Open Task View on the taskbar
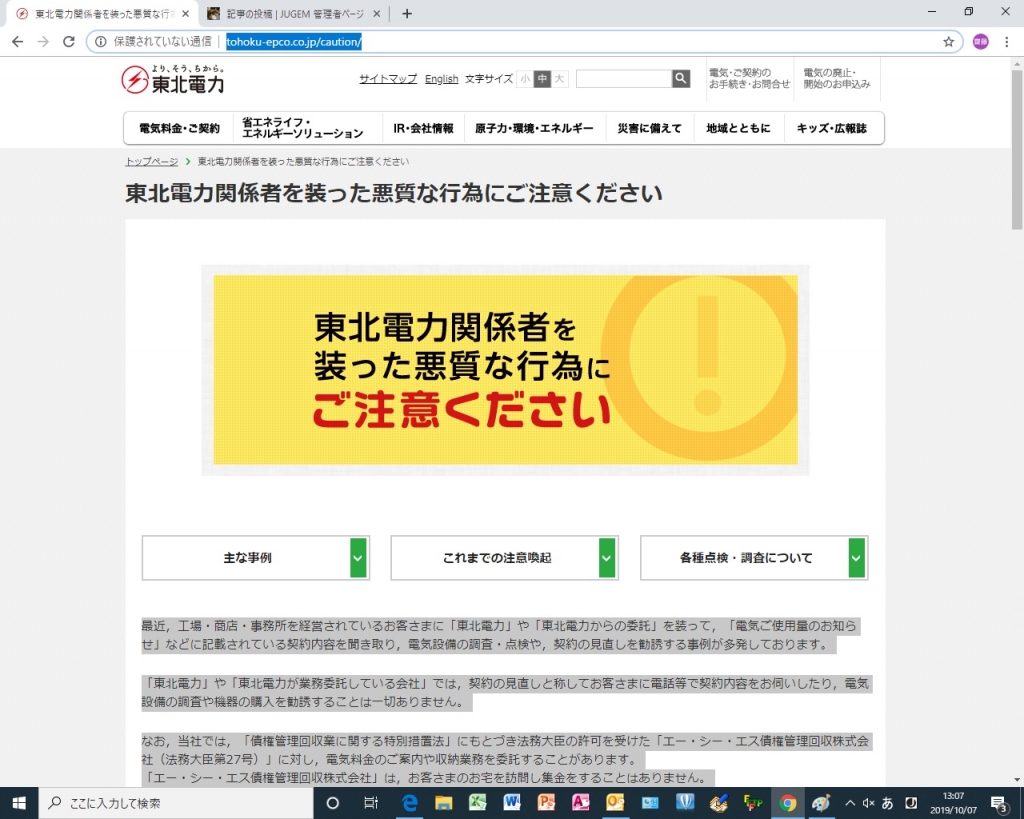1024x819 pixels. pos(370,803)
